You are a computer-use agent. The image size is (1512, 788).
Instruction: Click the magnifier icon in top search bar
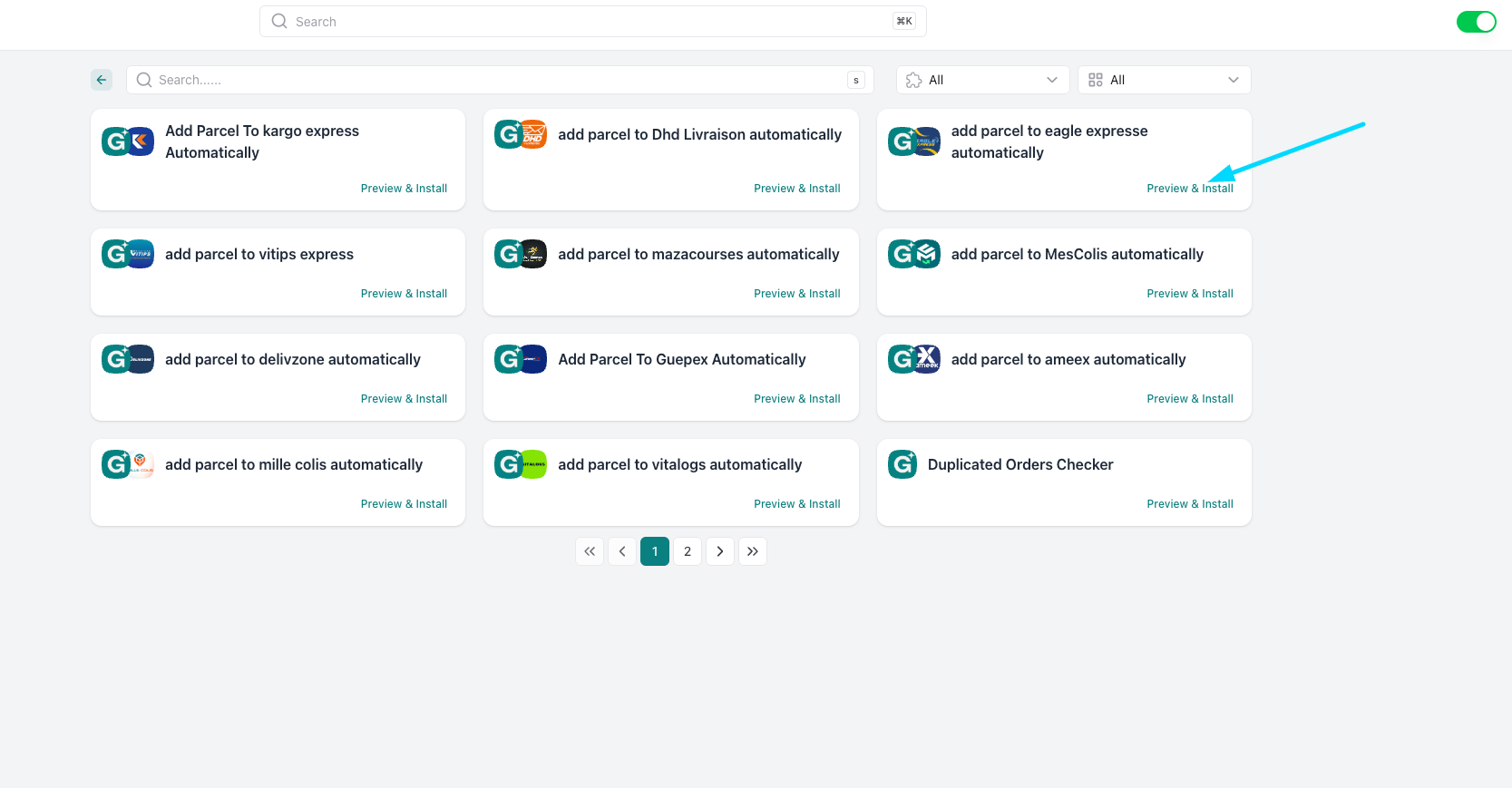pyautogui.click(x=279, y=21)
